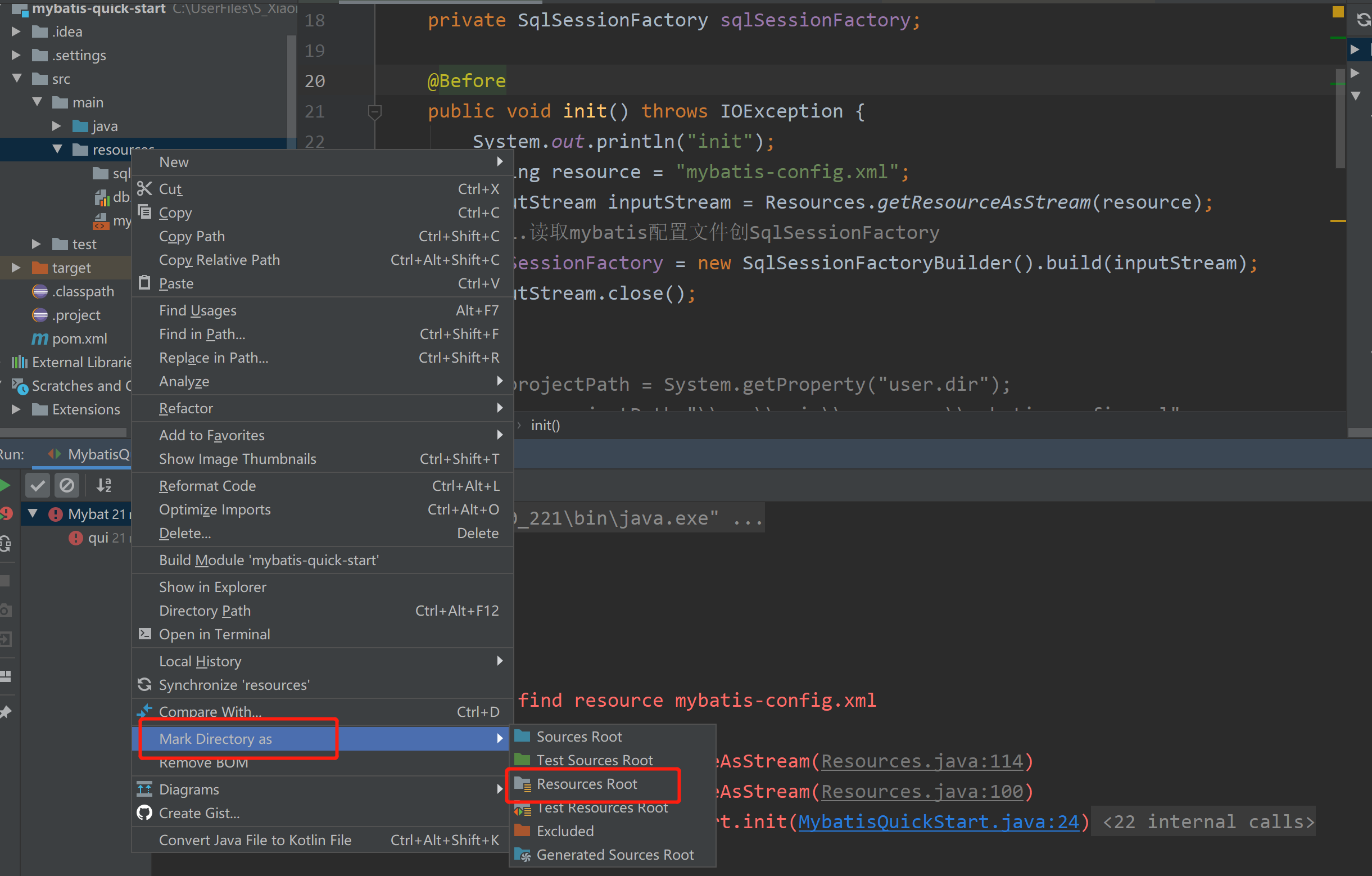This screenshot has width=1372, height=876.
Task: Toggle Show Passed tests checkmark button
Action: coord(38,485)
